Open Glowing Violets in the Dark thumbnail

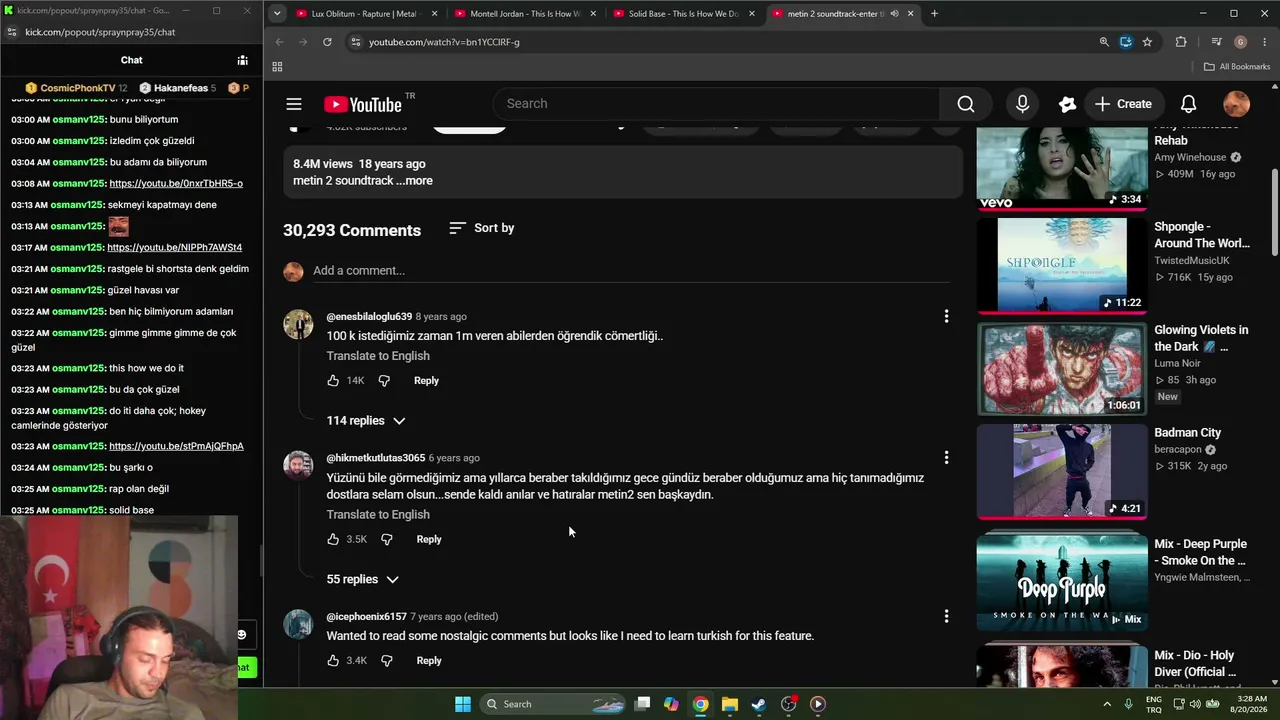click(x=1062, y=369)
